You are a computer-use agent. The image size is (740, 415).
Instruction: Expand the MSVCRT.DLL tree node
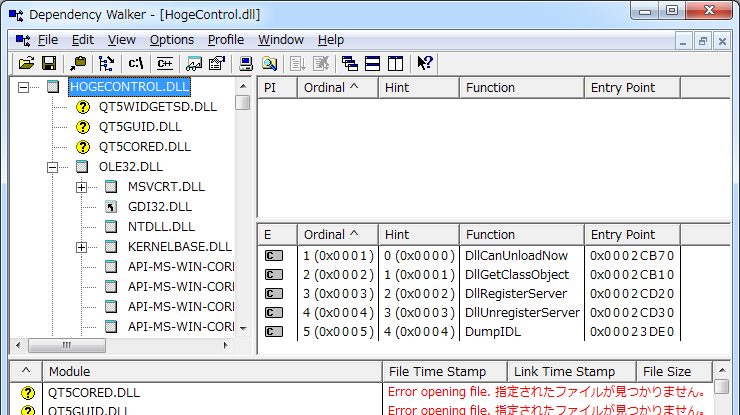(x=81, y=187)
